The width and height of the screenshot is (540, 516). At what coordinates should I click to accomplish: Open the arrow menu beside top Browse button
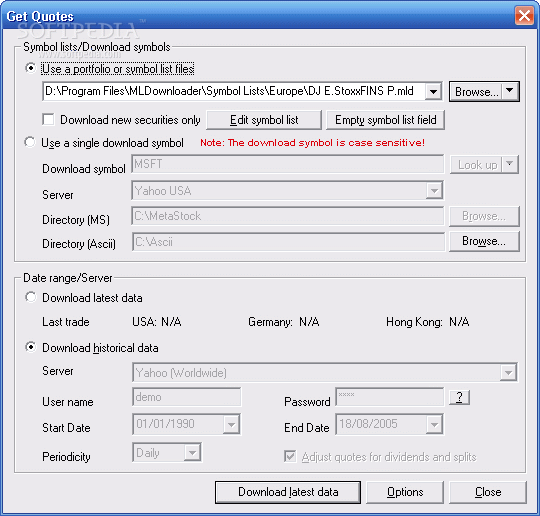(x=510, y=91)
